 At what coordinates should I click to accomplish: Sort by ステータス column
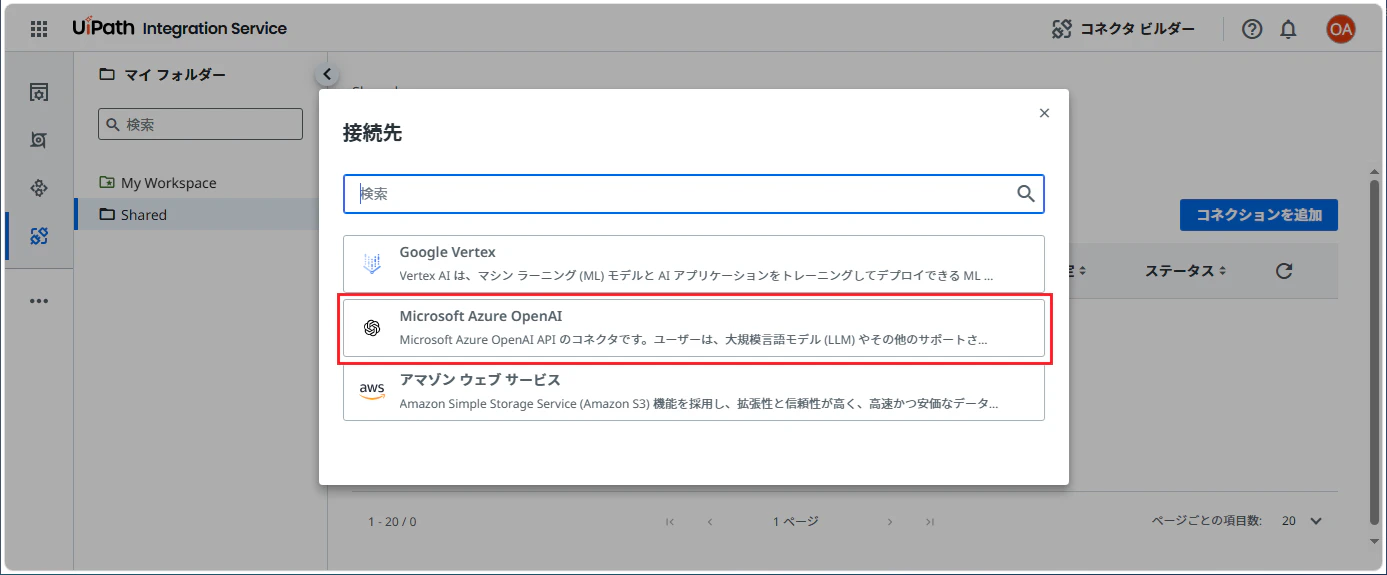click(x=1185, y=271)
